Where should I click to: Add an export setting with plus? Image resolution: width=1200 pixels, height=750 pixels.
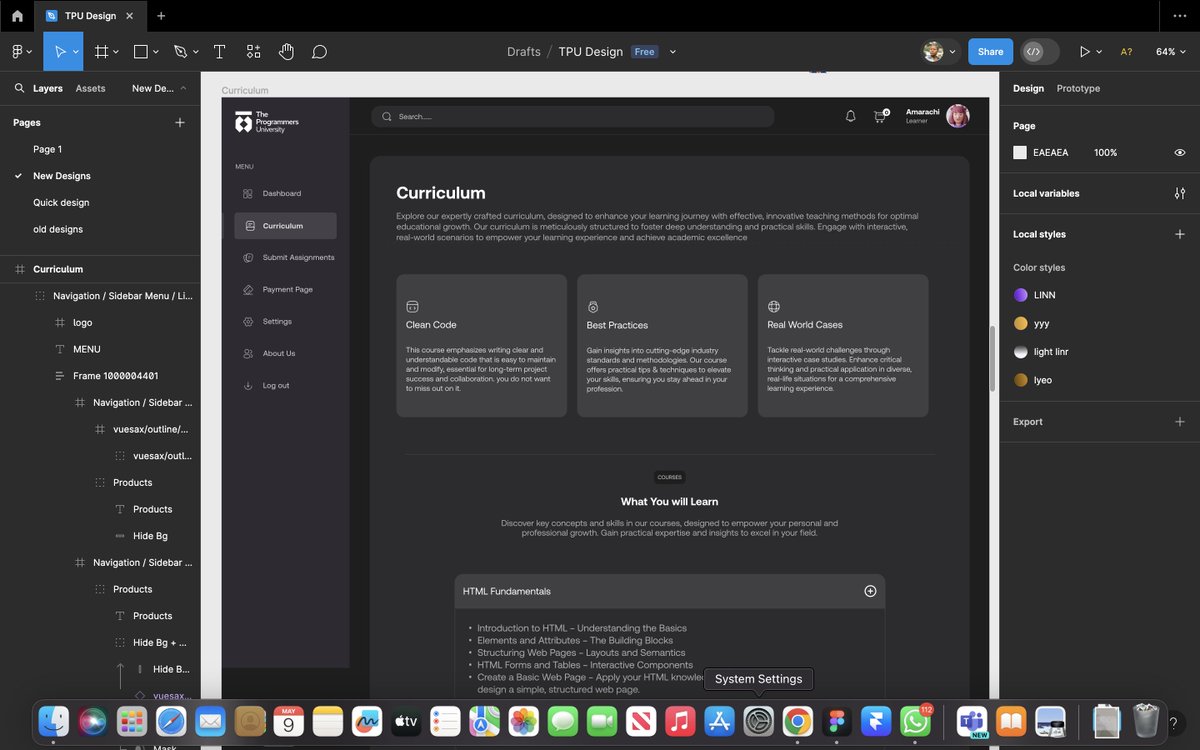[x=1180, y=422]
